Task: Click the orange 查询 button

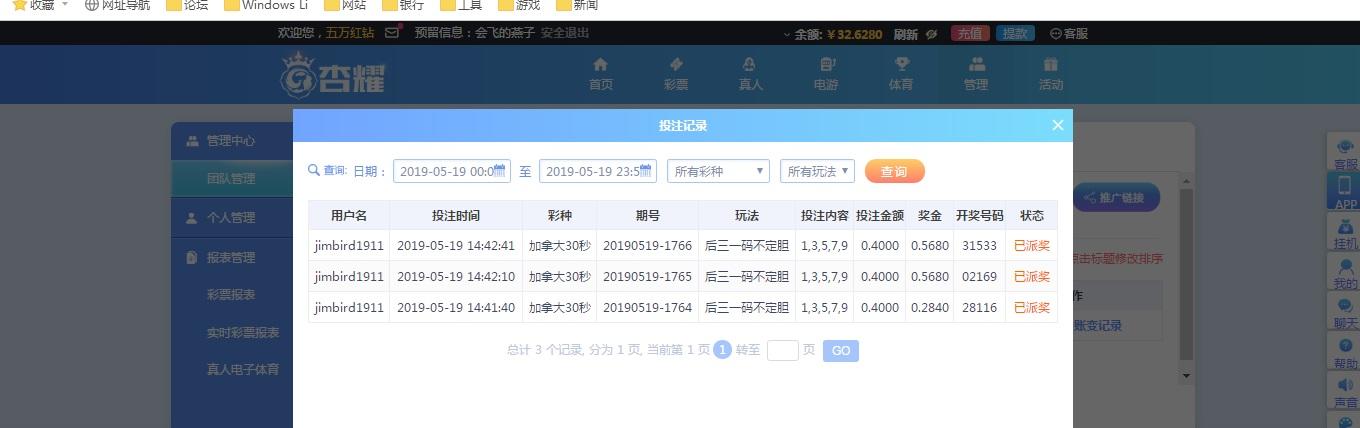Action: 894,171
